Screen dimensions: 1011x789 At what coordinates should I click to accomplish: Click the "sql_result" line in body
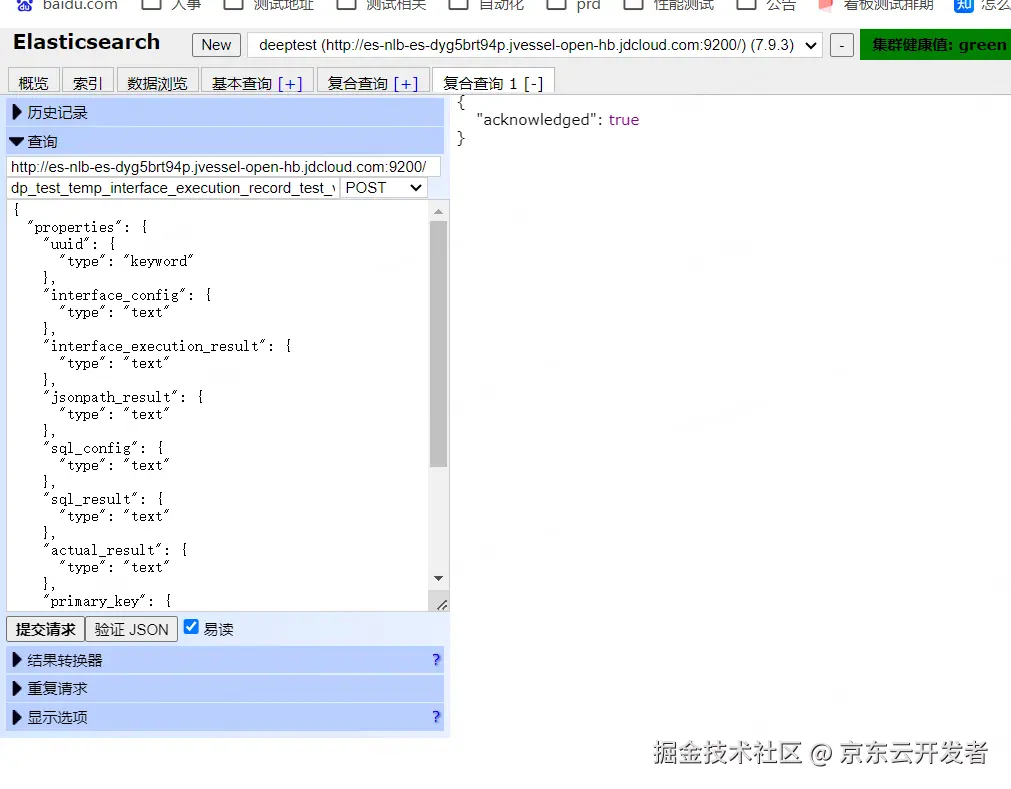pos(104,499)
